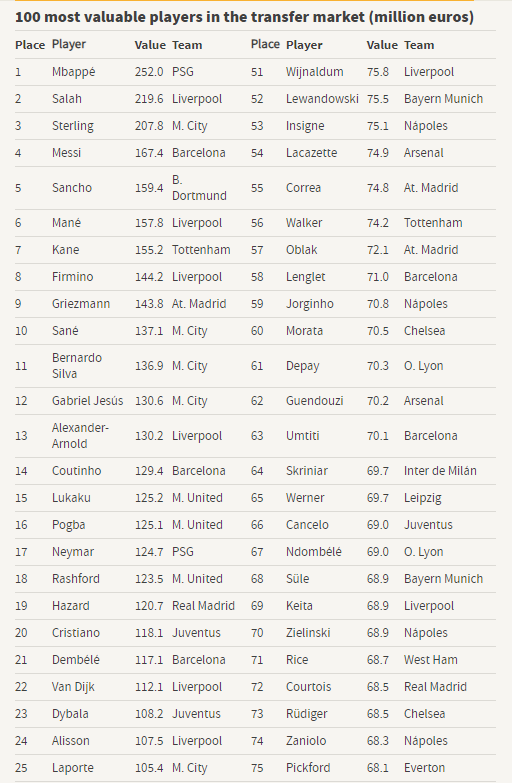
Task: Click the first Player column header
Action: tap(68, 44)
